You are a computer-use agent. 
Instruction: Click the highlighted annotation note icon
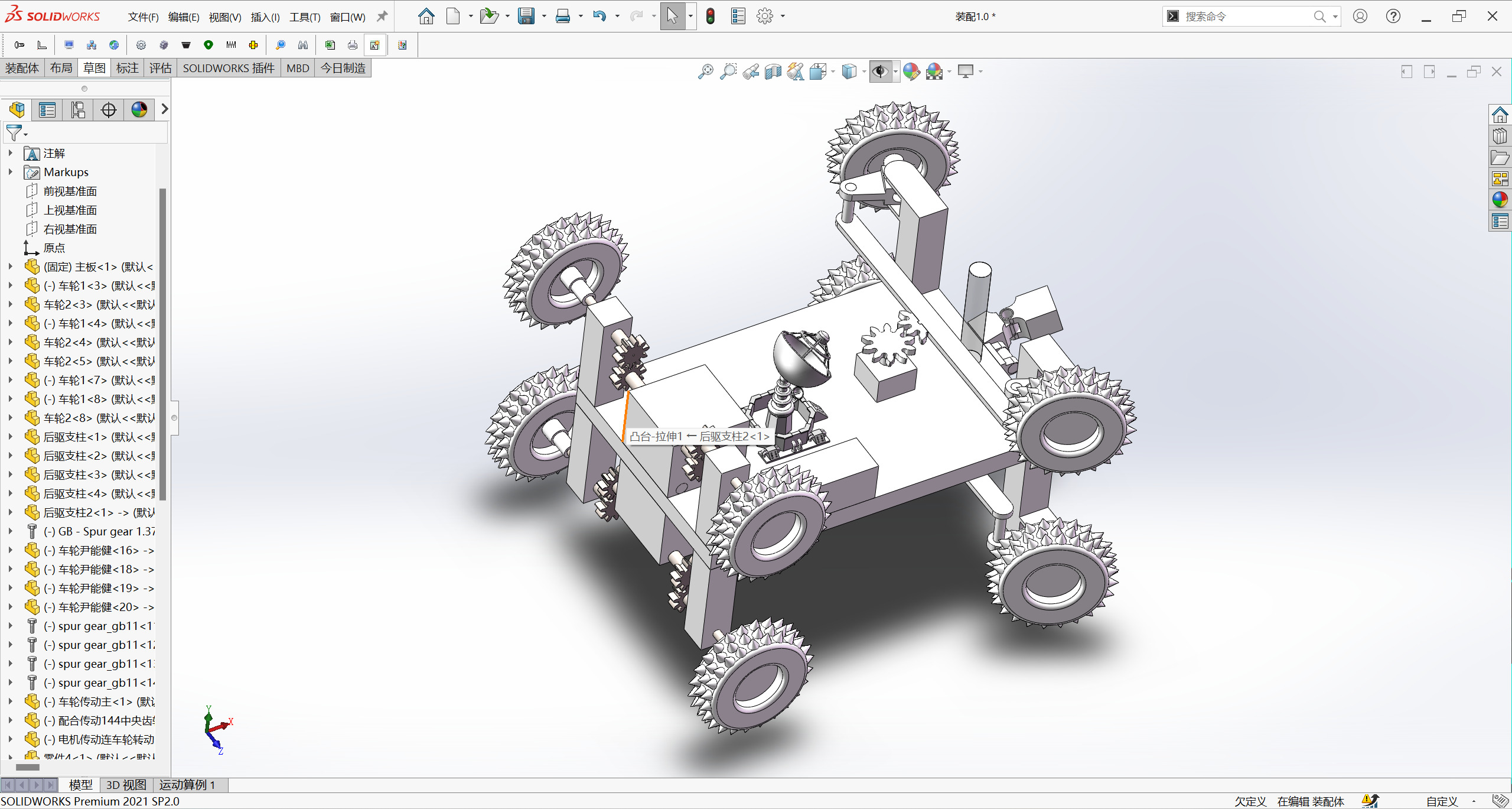click(375, 45)
